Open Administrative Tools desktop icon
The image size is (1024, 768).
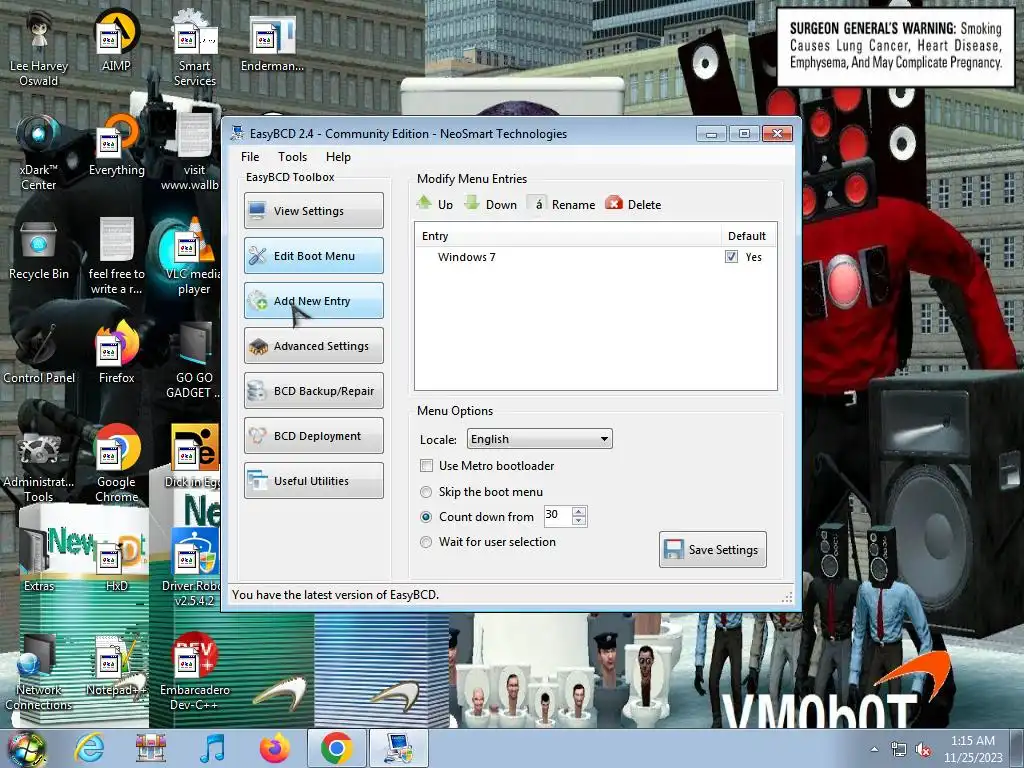click(x=39, y=466)
